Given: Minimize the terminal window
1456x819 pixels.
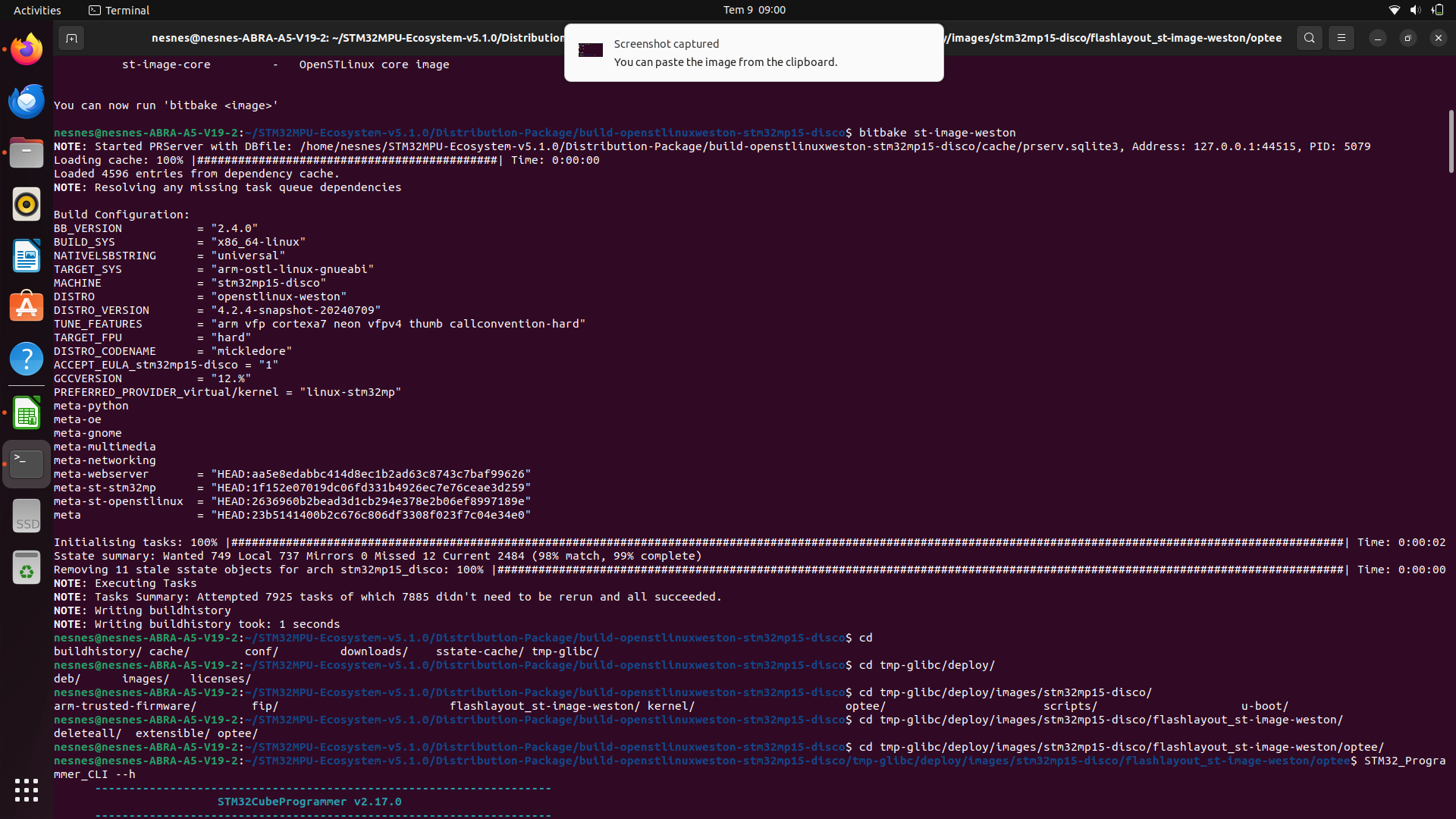Looking at the screenshot, I should coord(1377,38).
